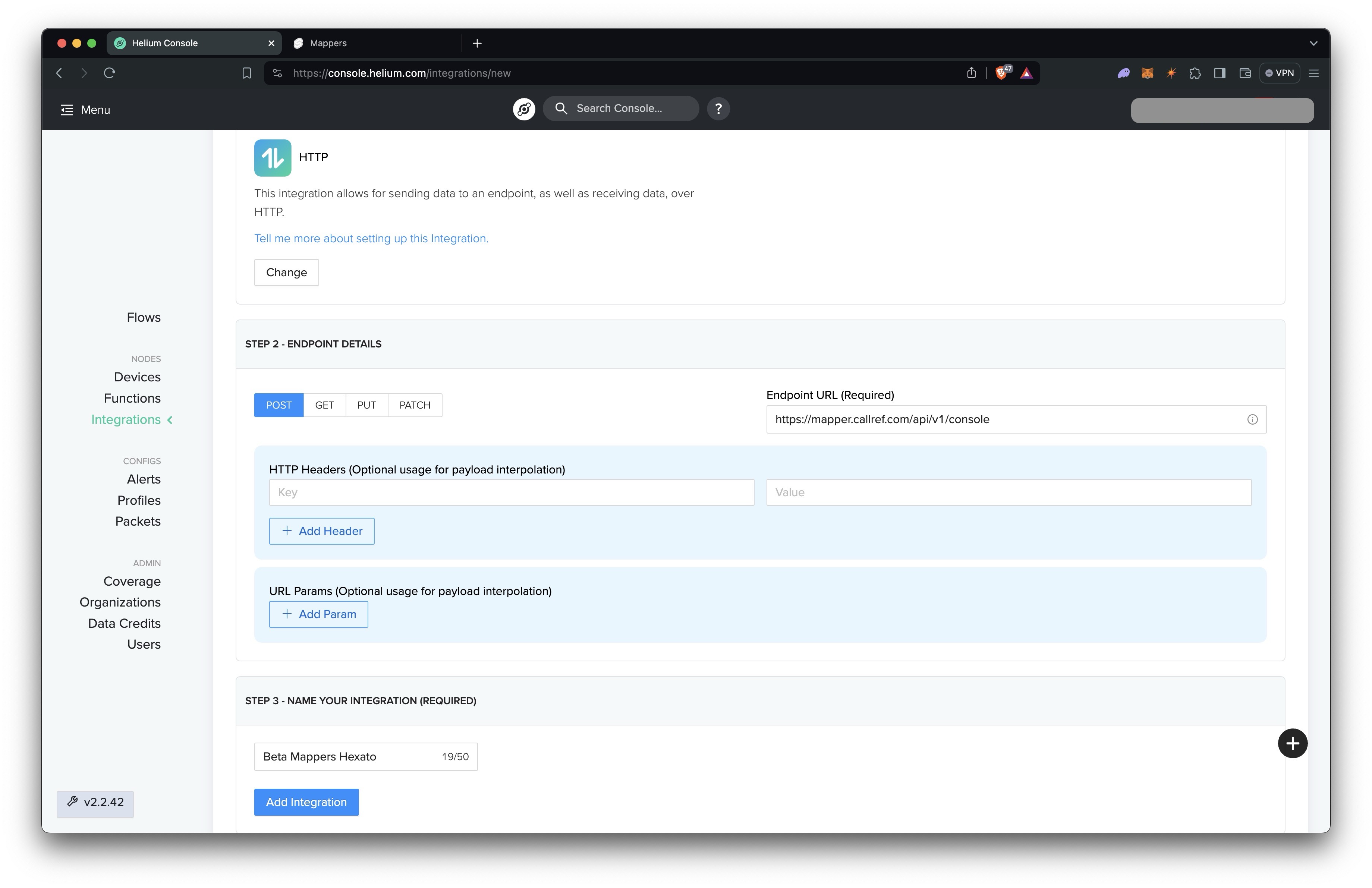
Task: Toggle the browser sidebar panel icon
Action: pyautogui.click(x=1220, y=73)
